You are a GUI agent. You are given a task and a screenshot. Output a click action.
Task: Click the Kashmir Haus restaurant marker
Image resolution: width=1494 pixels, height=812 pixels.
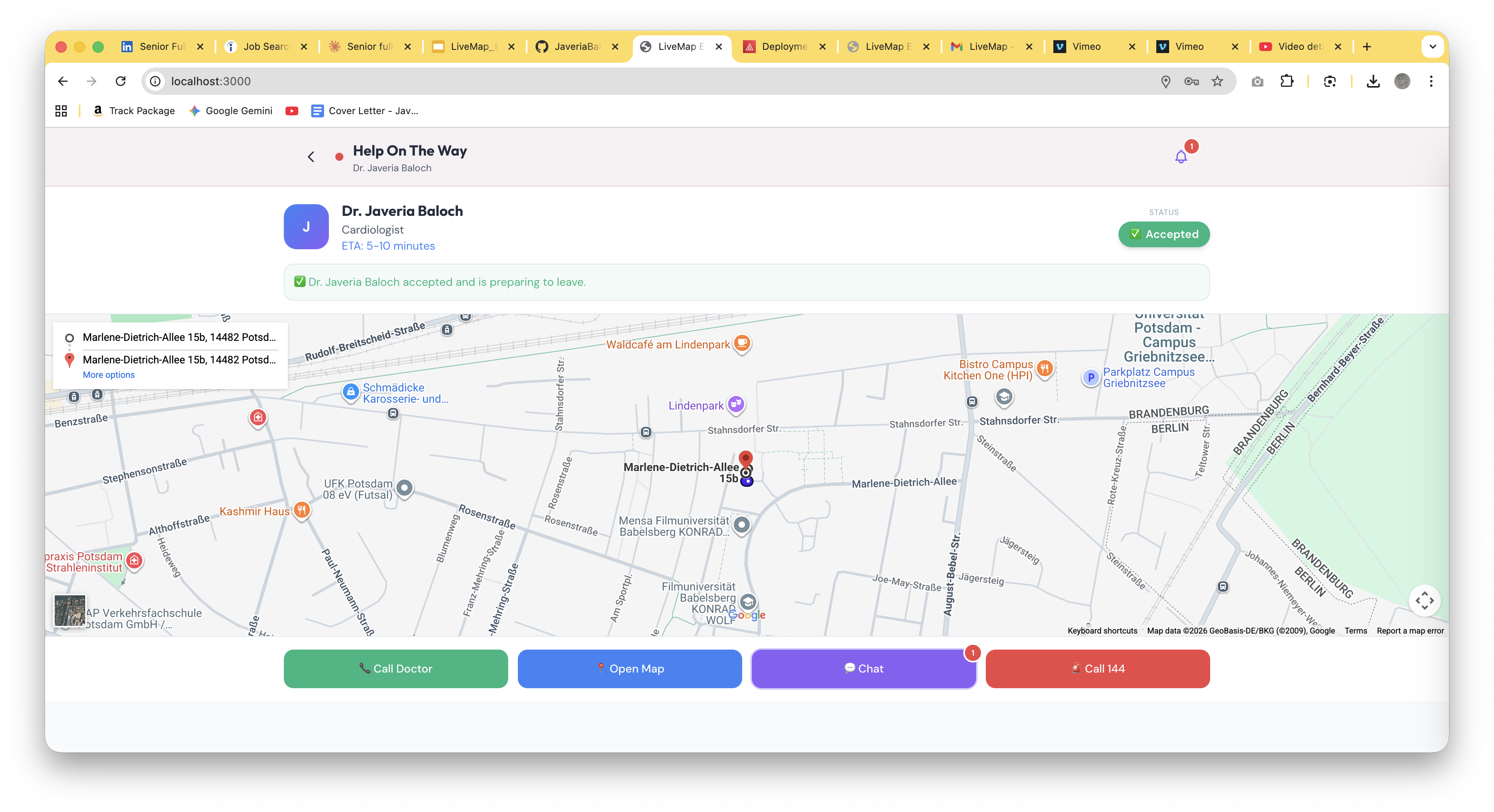(x=302, y=511)
